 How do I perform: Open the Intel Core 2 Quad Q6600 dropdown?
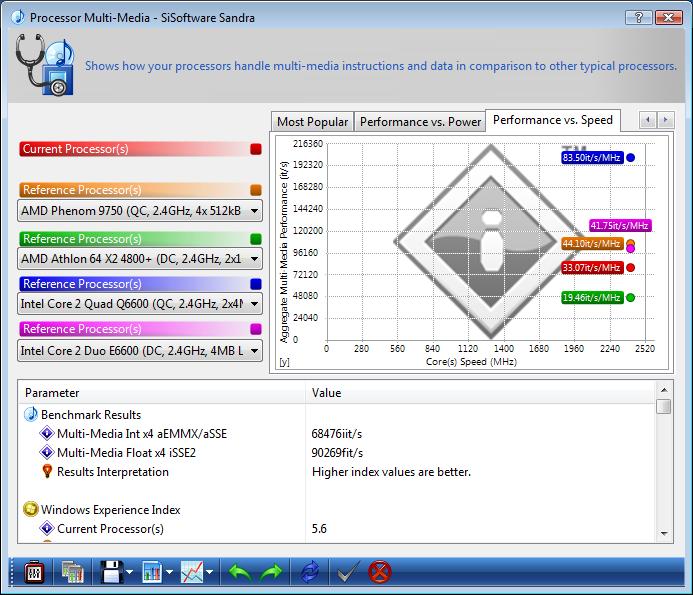click(140, 304)
